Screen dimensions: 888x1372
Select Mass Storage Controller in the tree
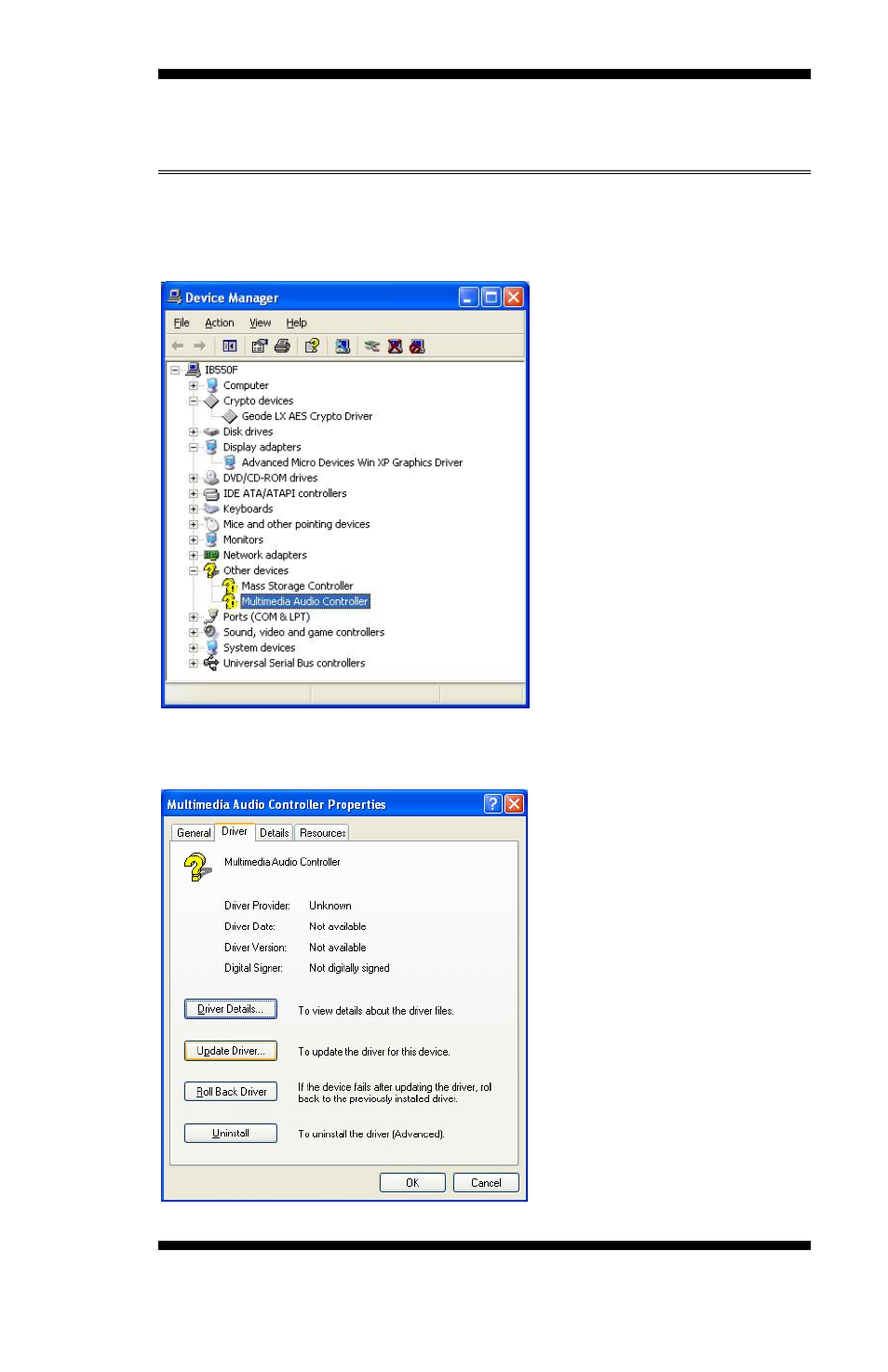coord(297,586)
